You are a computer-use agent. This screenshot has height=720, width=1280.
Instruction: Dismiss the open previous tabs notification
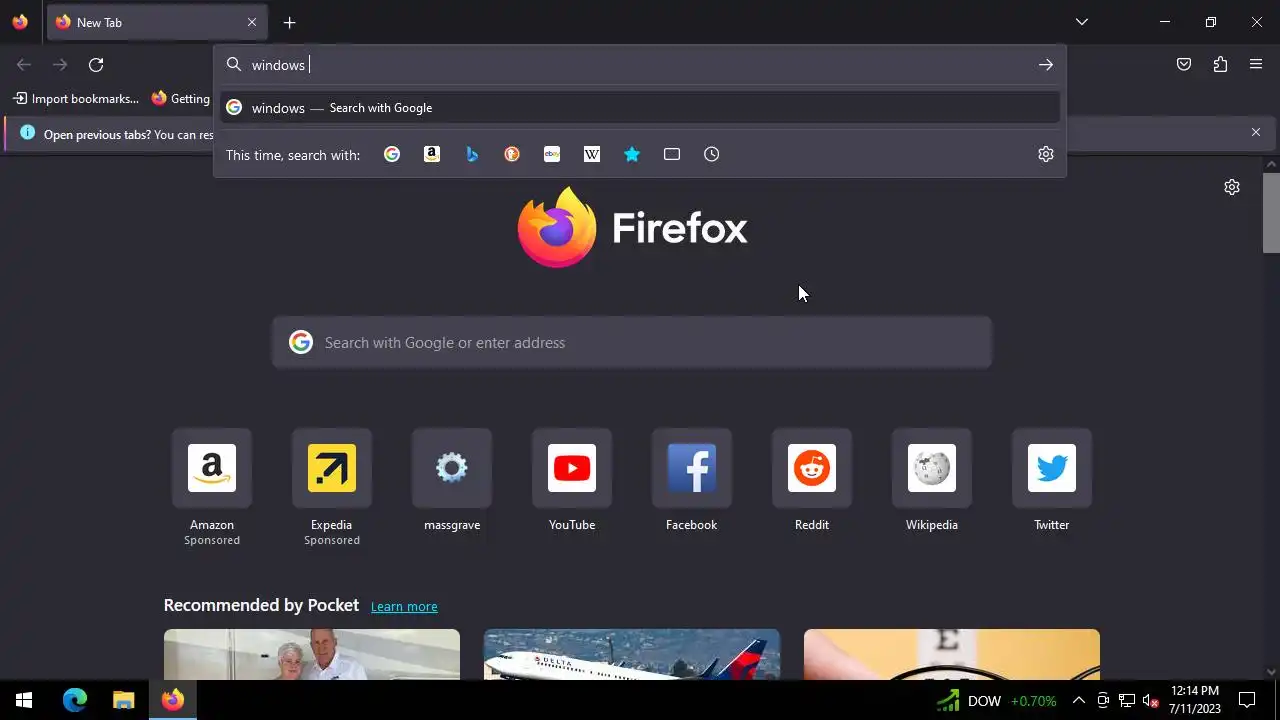click(1256, 132)
